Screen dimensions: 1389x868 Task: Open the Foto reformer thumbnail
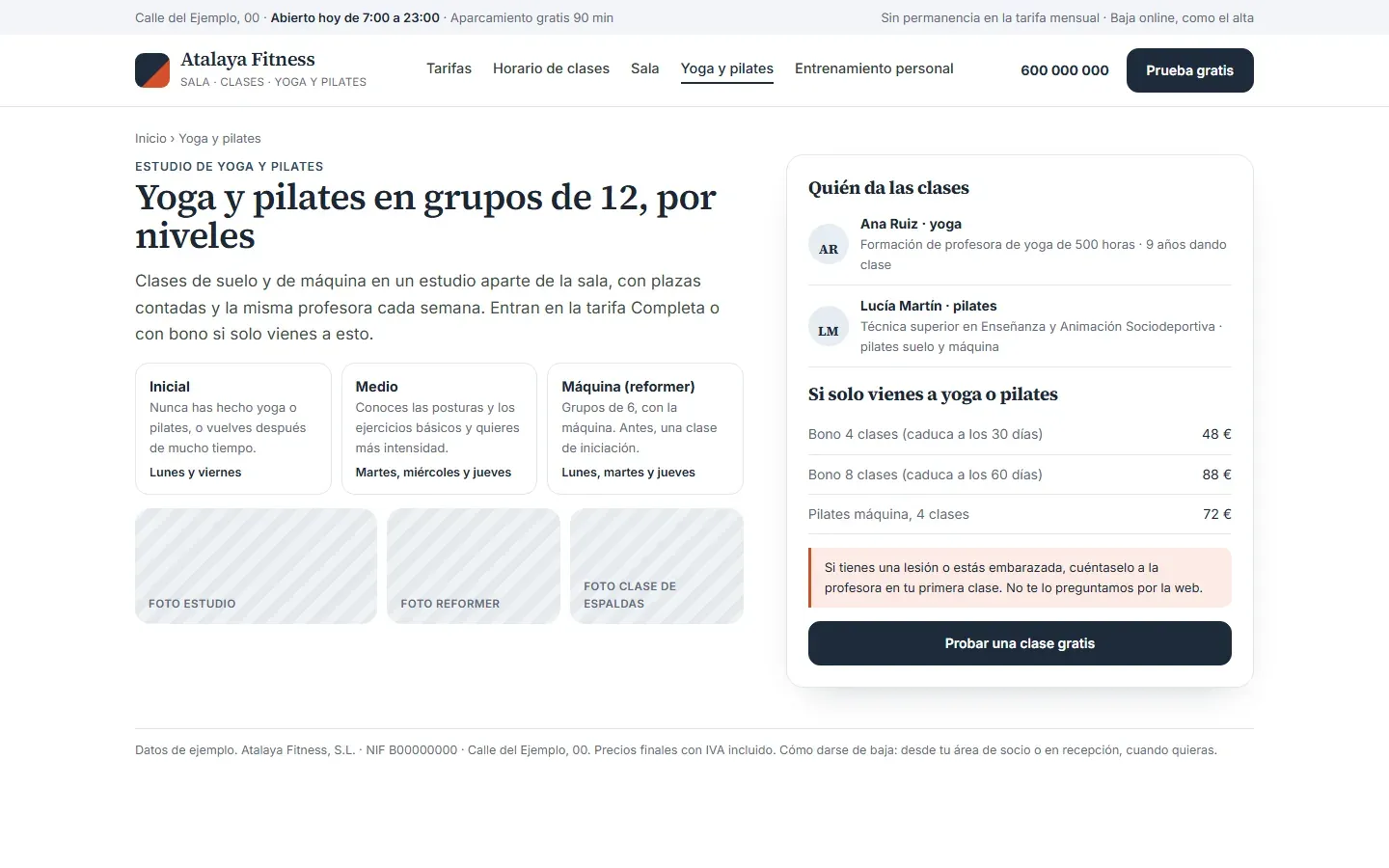tap(474, 566)
